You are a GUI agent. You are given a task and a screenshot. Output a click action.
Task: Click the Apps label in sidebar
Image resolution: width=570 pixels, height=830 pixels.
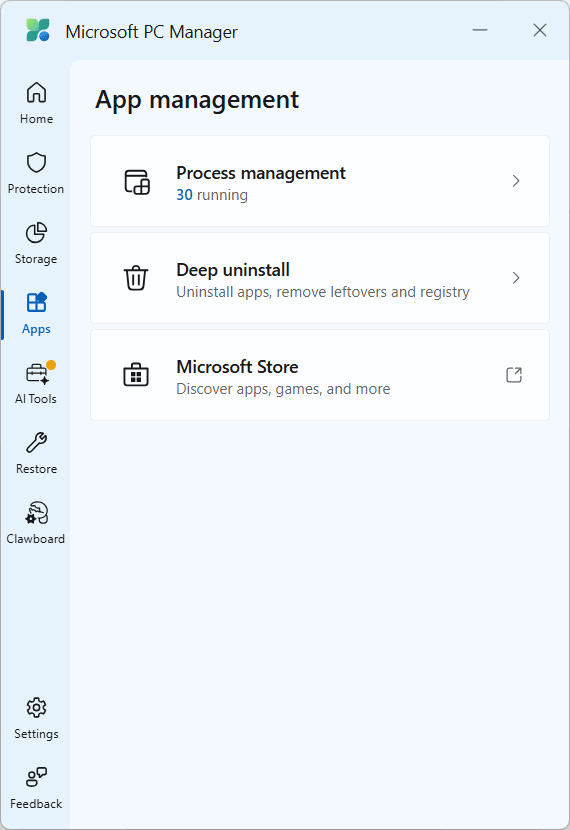point(36,329)
